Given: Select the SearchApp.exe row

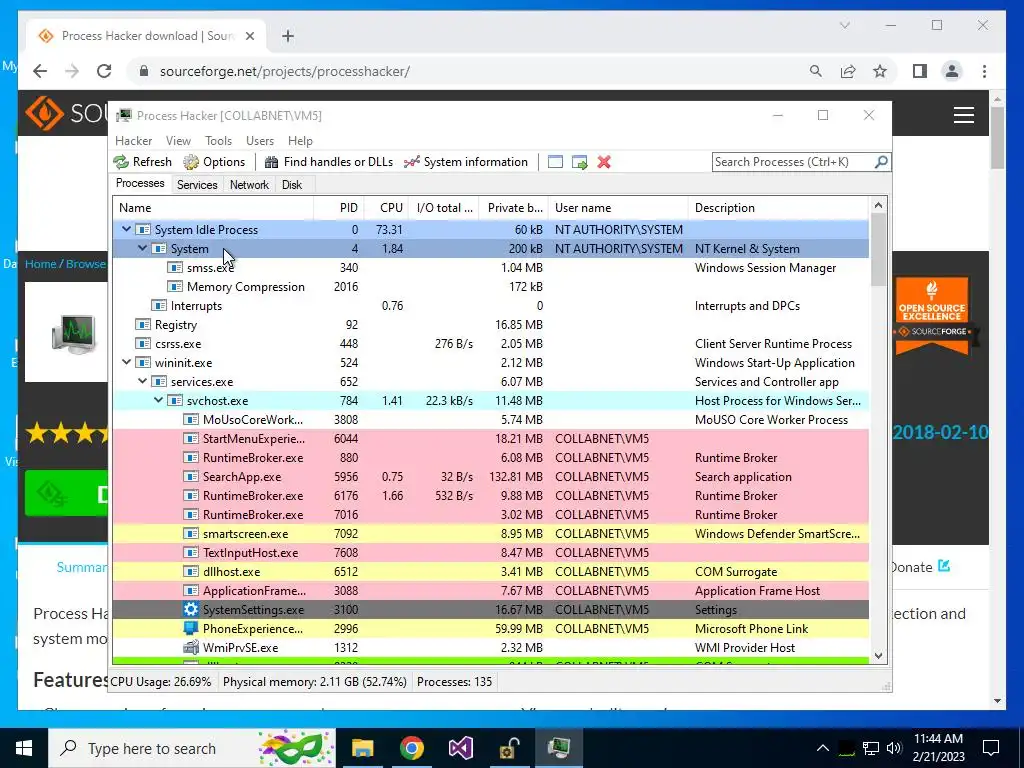Looking at the screenshot, I should tap(490, 477).
